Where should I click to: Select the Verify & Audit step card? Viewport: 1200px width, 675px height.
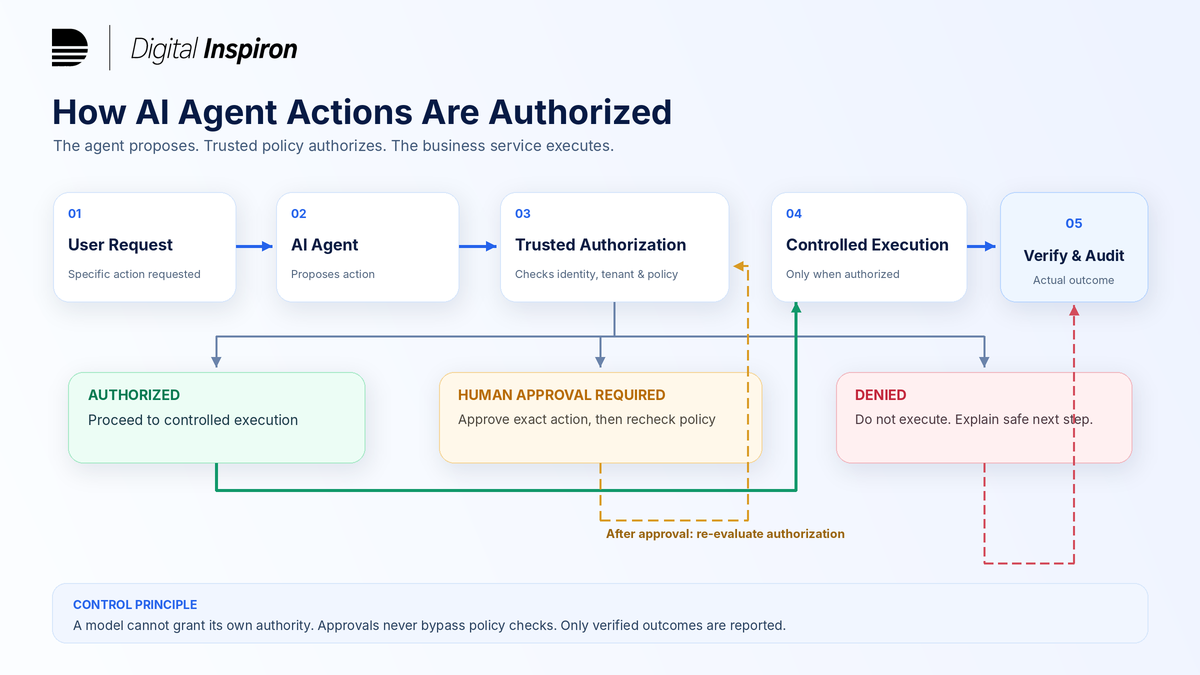pyautogui.click(x=1074, y=247)
